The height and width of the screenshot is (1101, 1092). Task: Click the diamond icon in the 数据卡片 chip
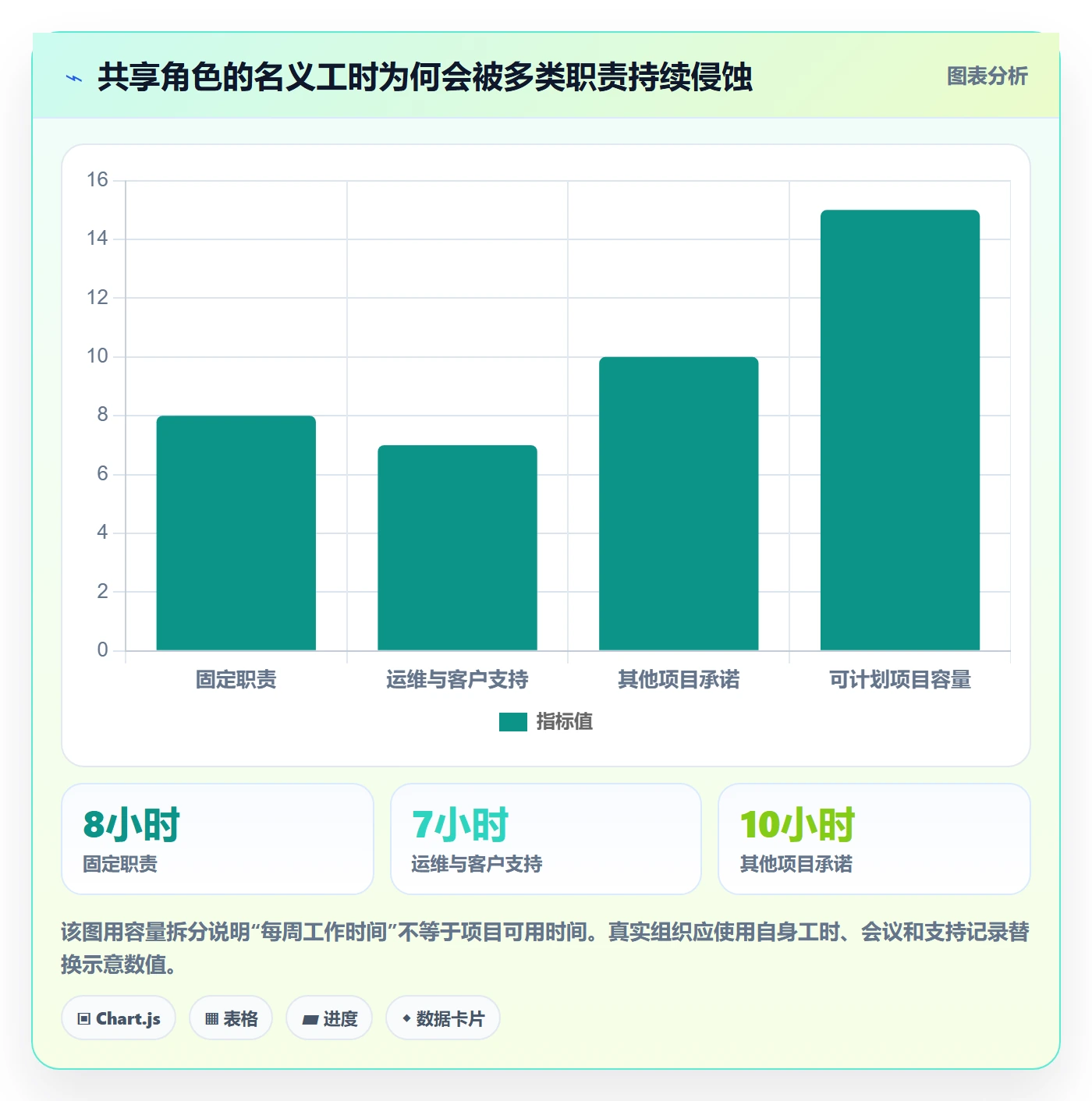pos(406,1018)
